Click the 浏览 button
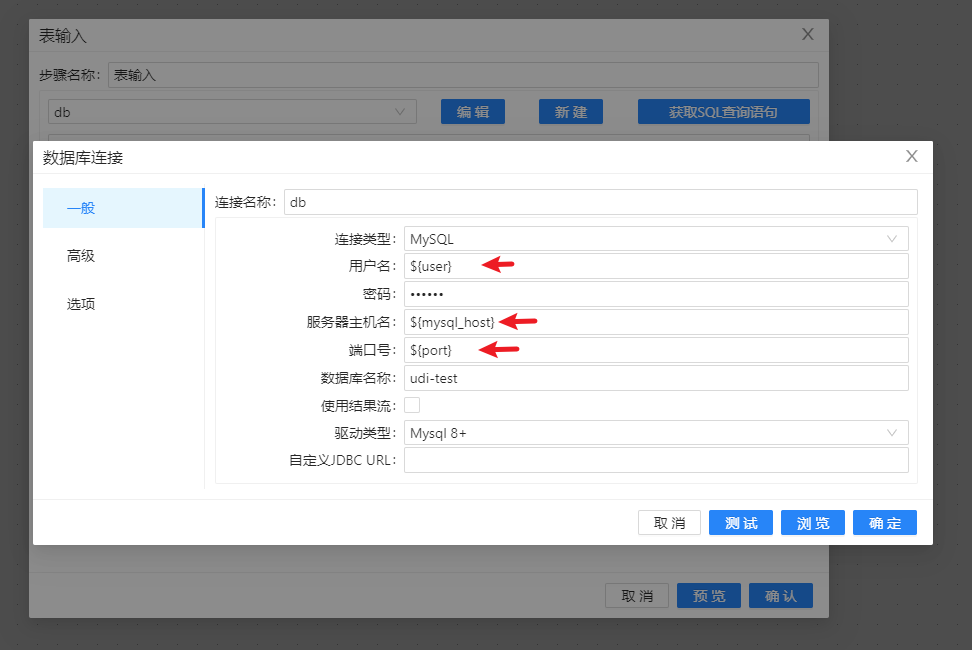The height and width of the screenshot is (650, 972). pos(813,523)
